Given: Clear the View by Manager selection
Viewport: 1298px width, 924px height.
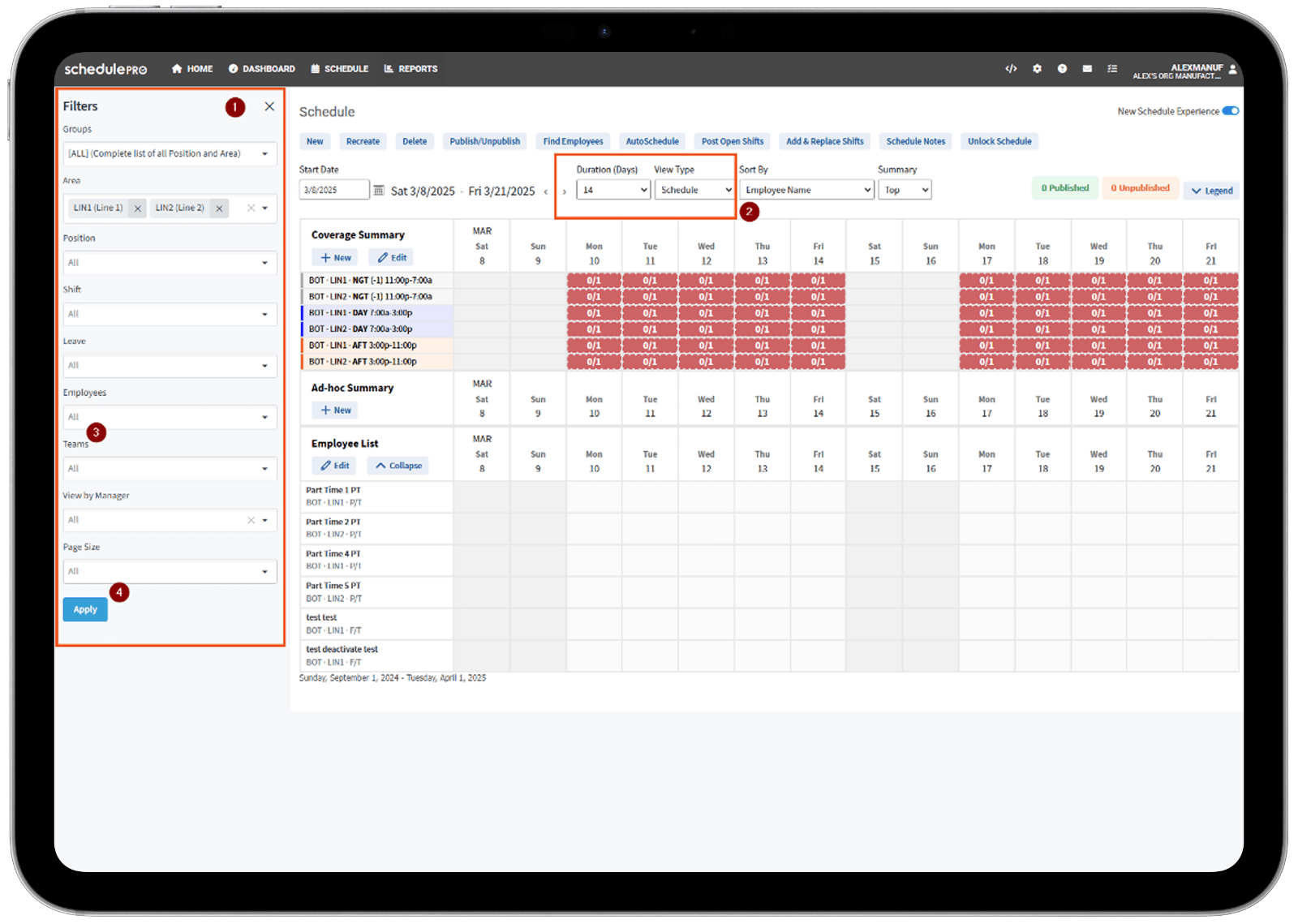Looking at the screenshot, I should tap(251, 520).
